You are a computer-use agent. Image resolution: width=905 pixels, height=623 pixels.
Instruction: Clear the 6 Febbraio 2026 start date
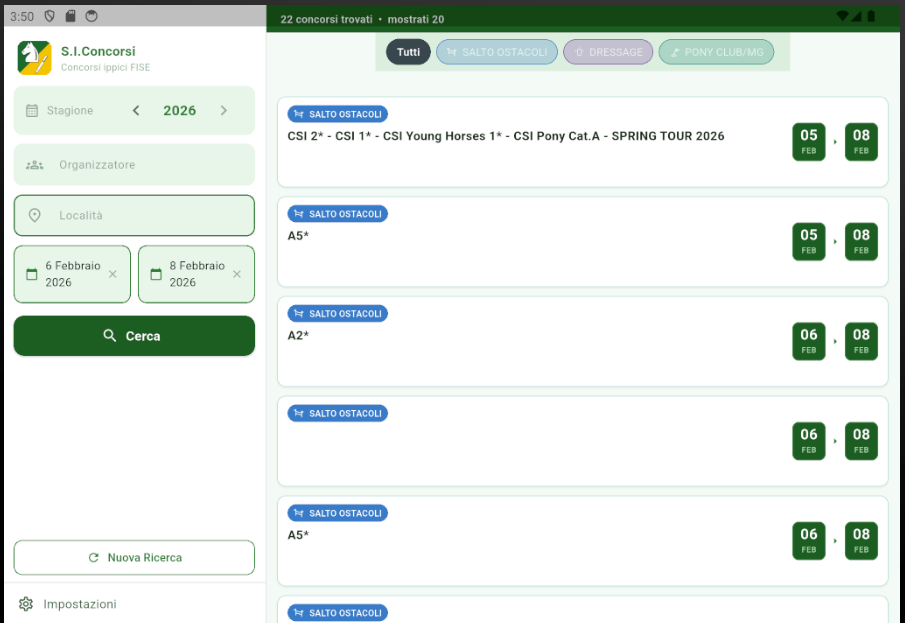point(113,274)
